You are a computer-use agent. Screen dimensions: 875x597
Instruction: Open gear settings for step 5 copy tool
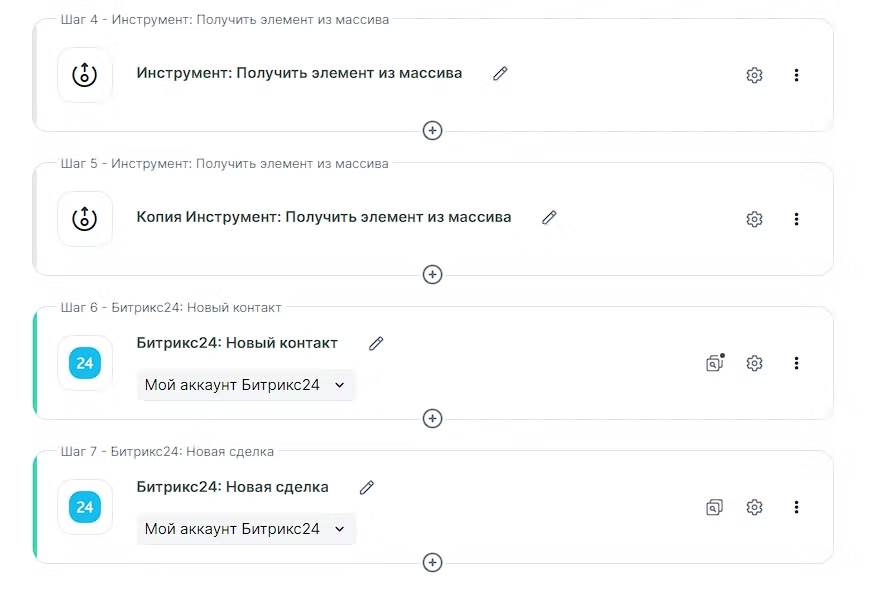pyautogui.click(x=754, y=219)
